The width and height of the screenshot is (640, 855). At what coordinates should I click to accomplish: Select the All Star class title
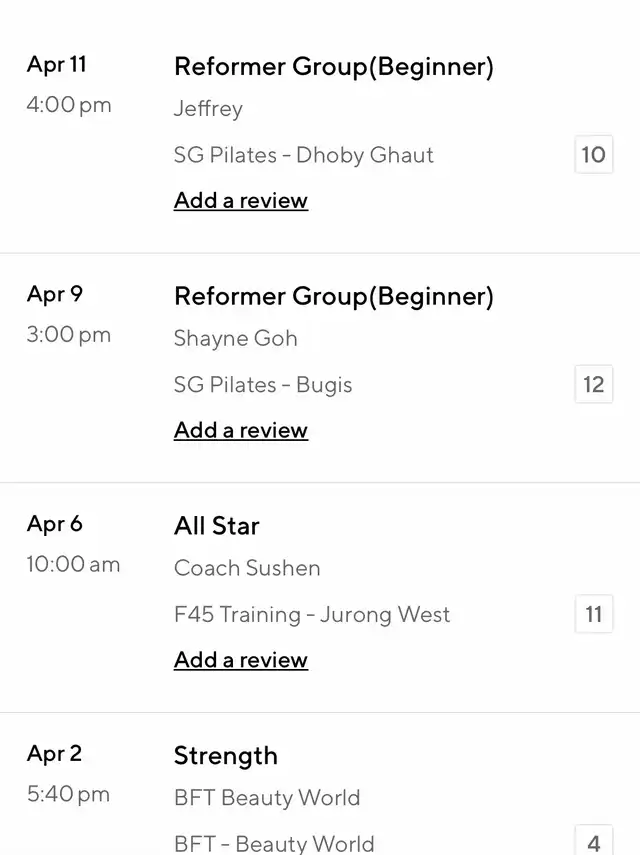pos(217,526)
